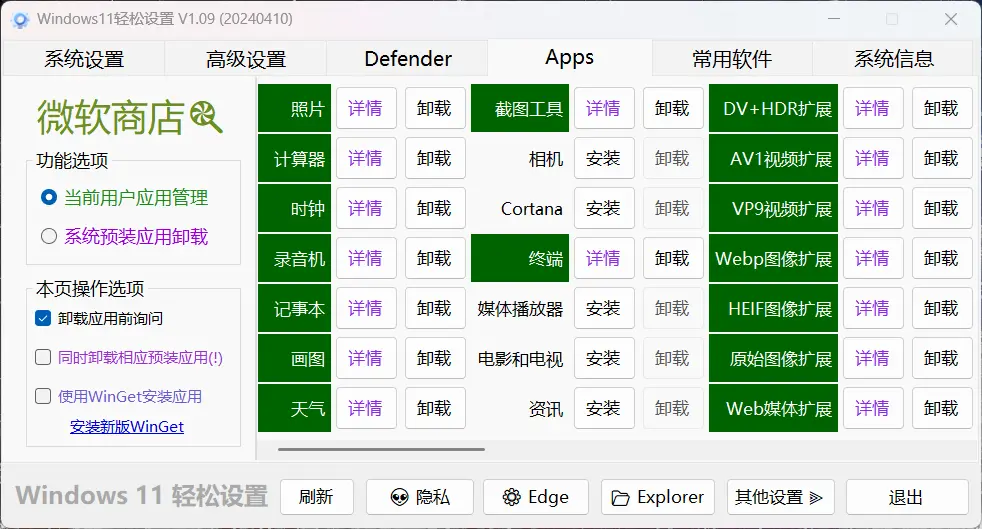Select the Apps tab
Image resolution: width=982 pixels, height=529 pixels.
(x=569, y=58)
